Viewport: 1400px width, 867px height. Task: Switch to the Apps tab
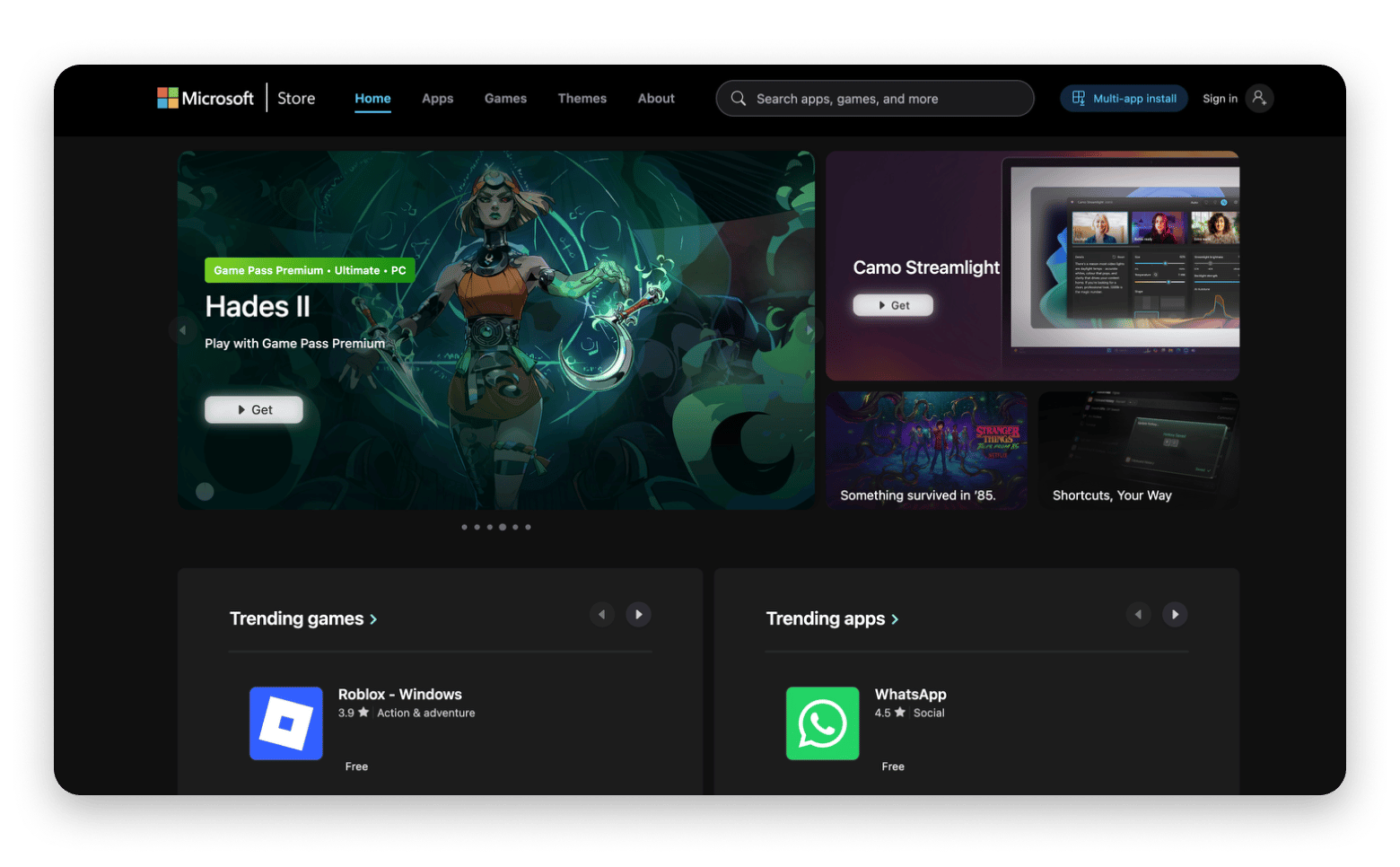[438, 99]
